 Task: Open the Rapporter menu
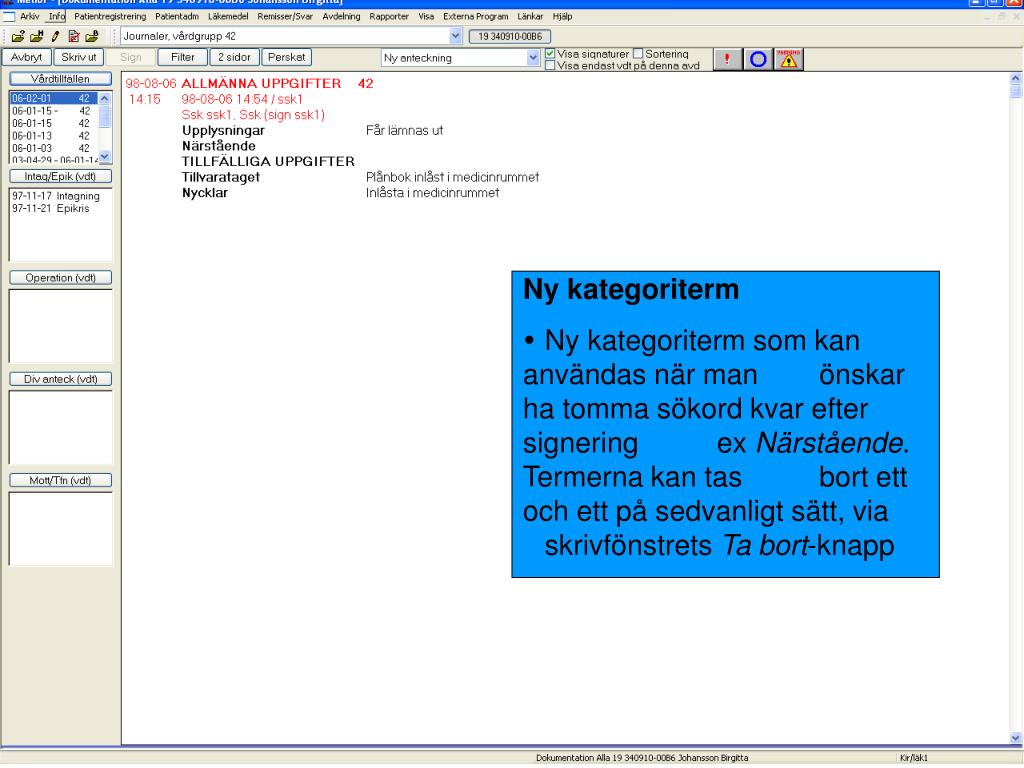[x=389, y=16]
